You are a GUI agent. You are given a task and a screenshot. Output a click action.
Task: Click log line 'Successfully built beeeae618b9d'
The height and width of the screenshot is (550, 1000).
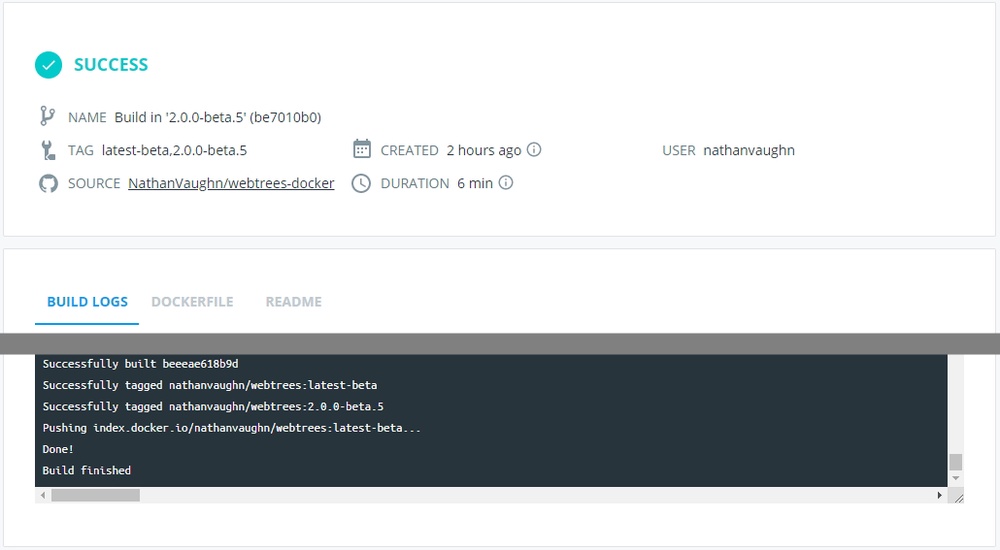pos(140,364)
